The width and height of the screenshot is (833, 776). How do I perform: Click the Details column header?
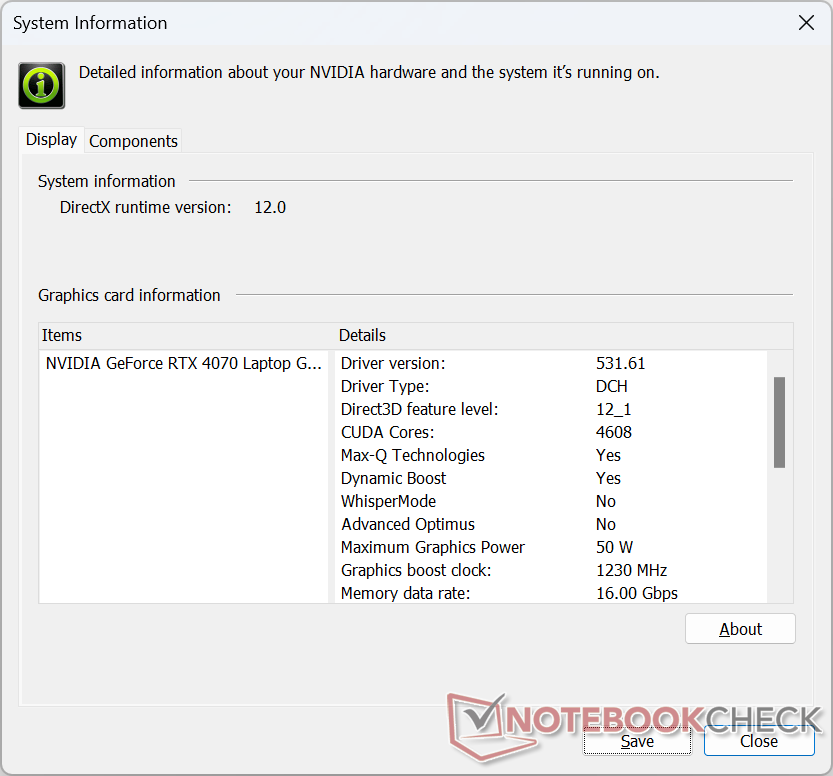(564, 336)
